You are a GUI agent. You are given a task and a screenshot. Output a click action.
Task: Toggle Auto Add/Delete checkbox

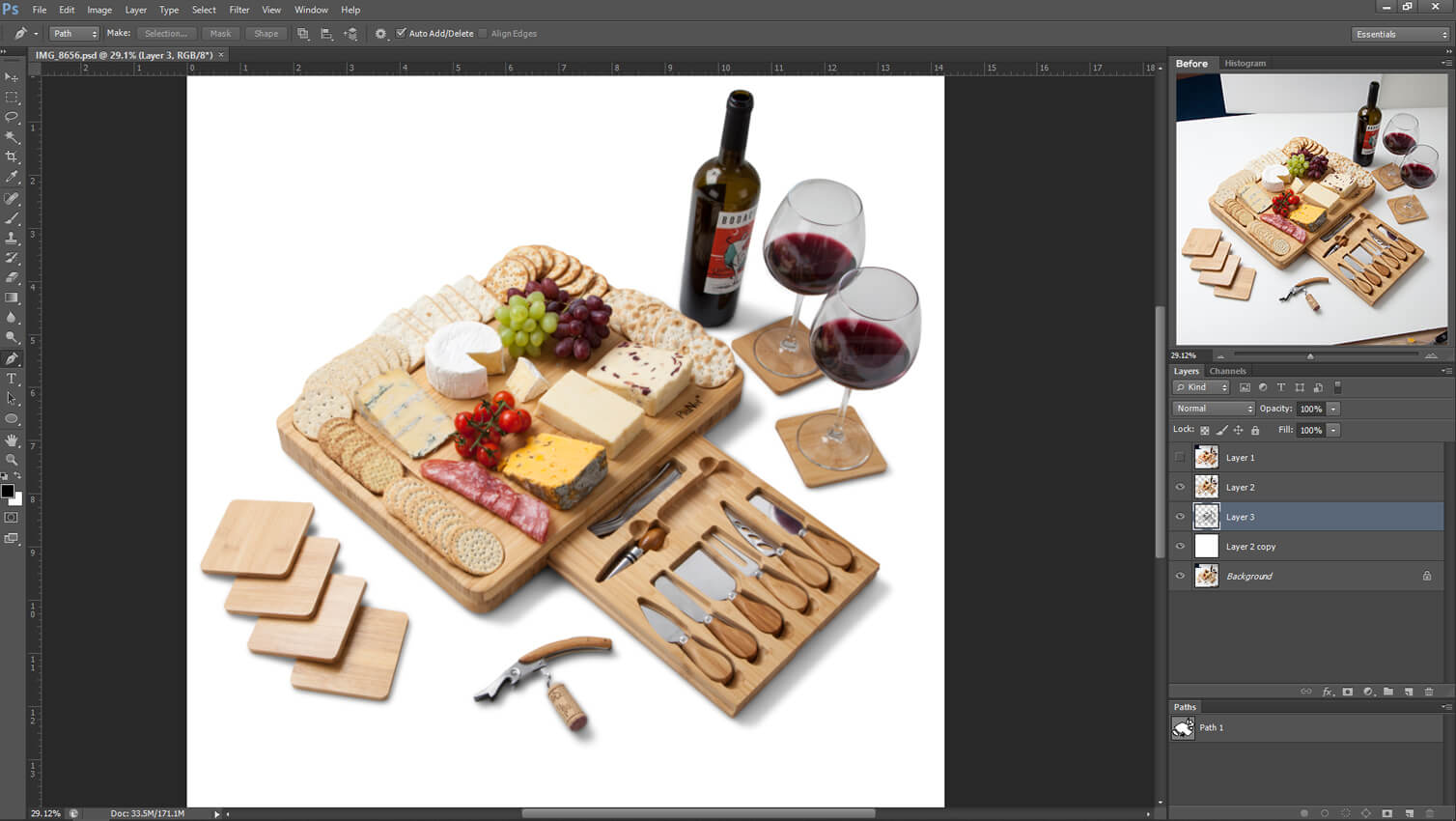402,33
